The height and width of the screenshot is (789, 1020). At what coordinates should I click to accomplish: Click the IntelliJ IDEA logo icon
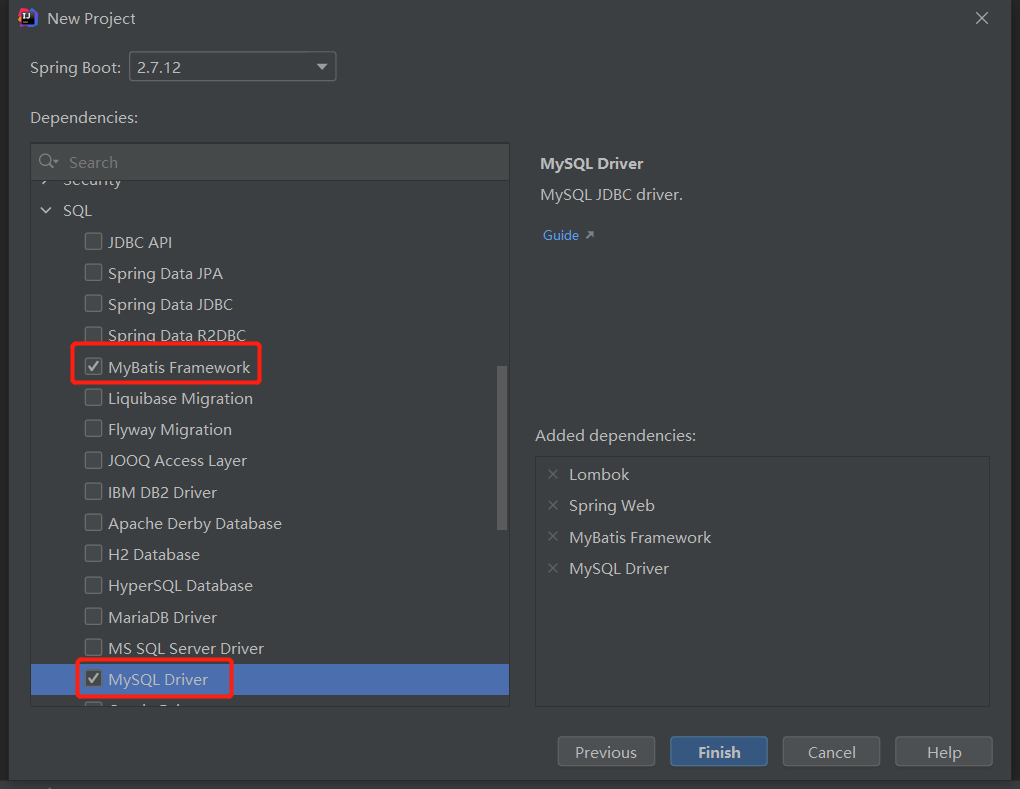(28, 18)
